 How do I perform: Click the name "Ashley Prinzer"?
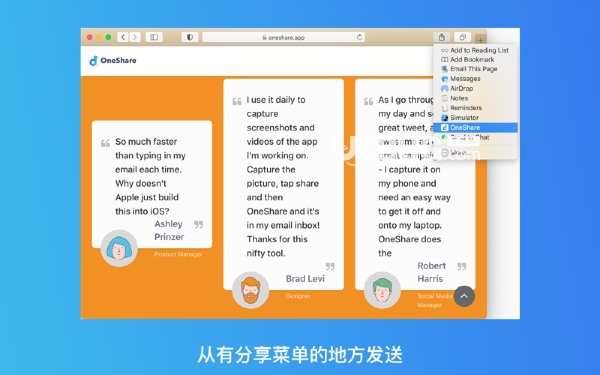[x=169, y=230]
